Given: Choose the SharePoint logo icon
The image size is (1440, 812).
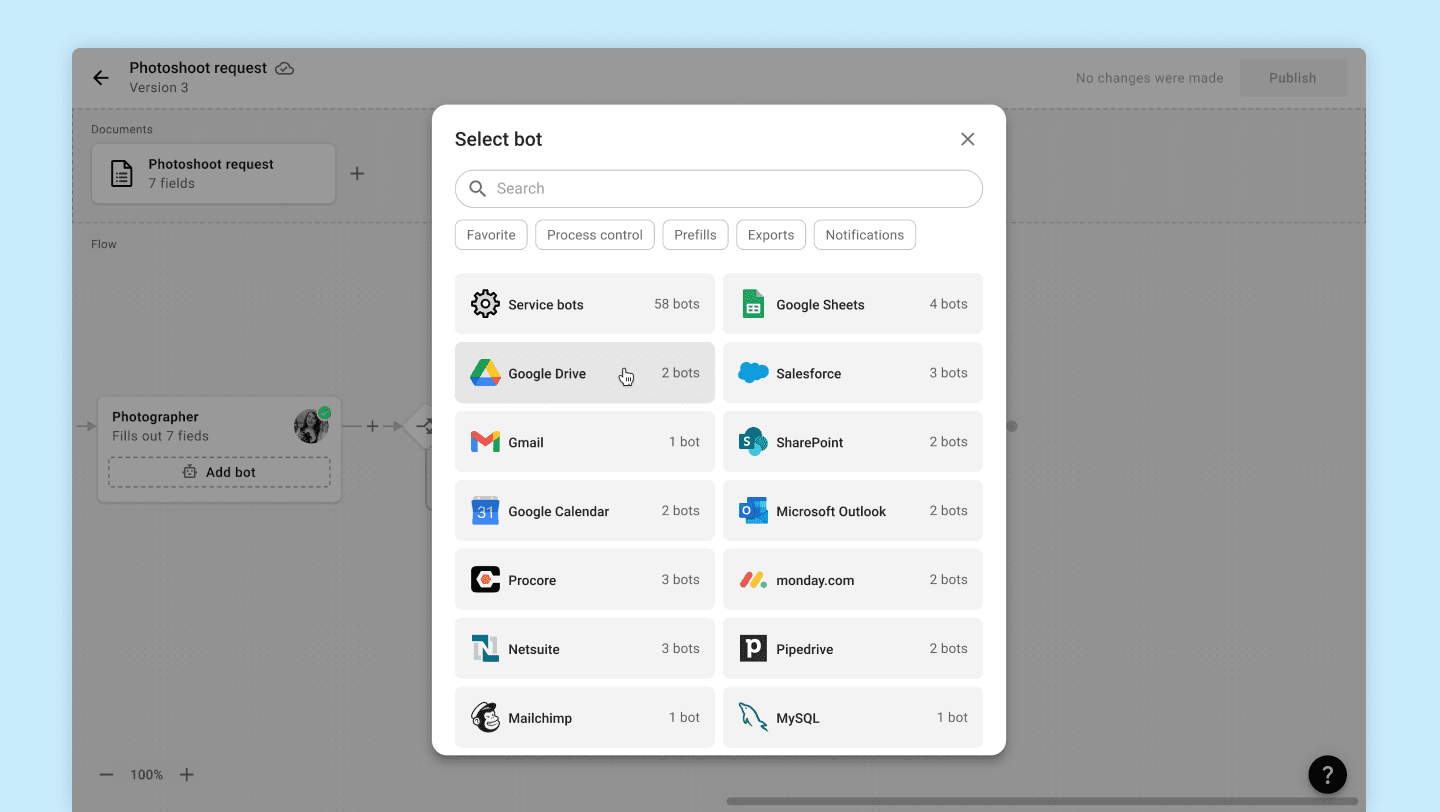Looking at the screenshot, I should (753, 442).
